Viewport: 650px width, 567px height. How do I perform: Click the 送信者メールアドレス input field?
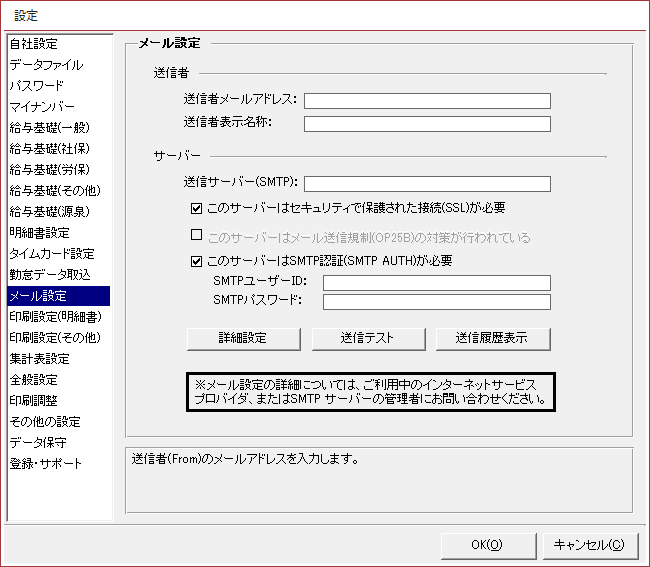[427, 100]
